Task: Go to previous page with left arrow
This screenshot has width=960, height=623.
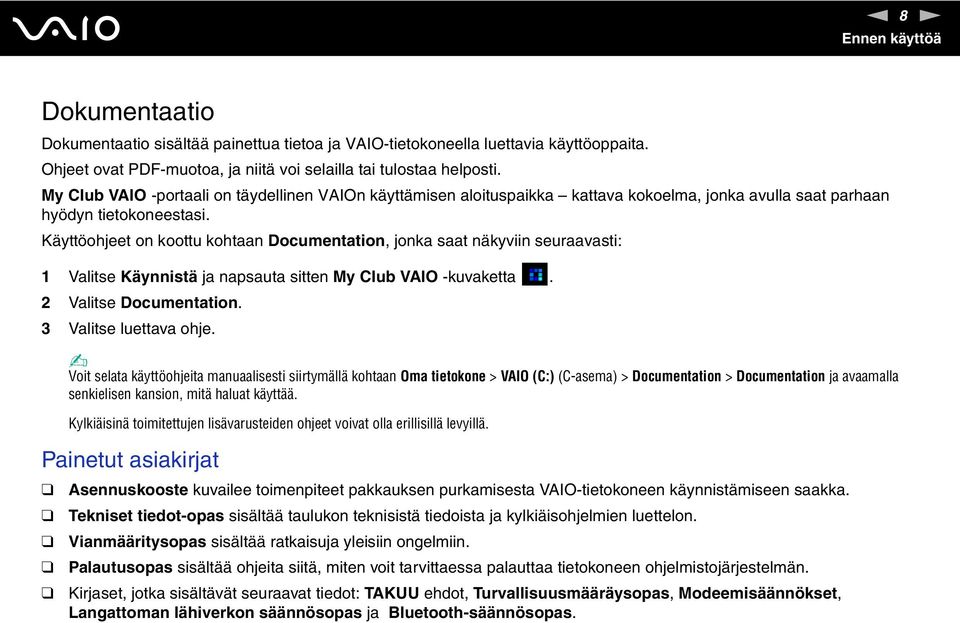Action: pos(878,15)
